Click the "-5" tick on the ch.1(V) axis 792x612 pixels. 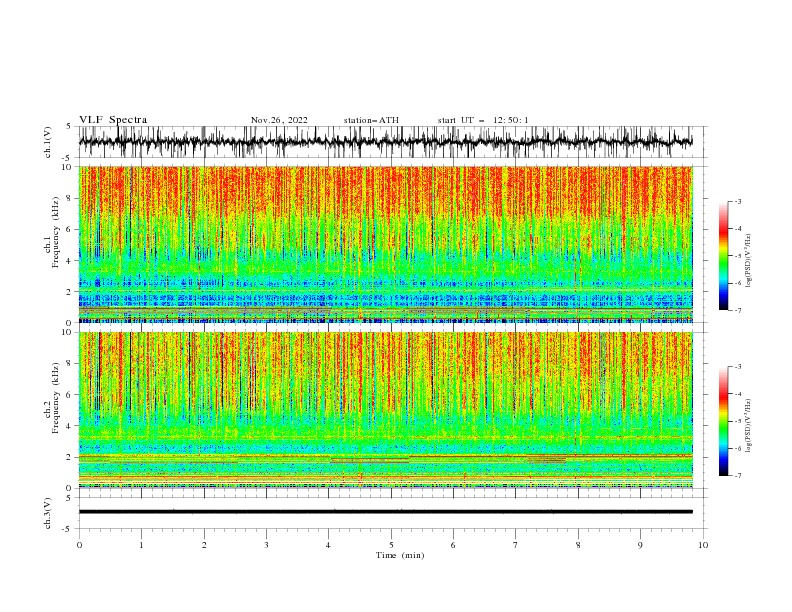click(68, 158)
